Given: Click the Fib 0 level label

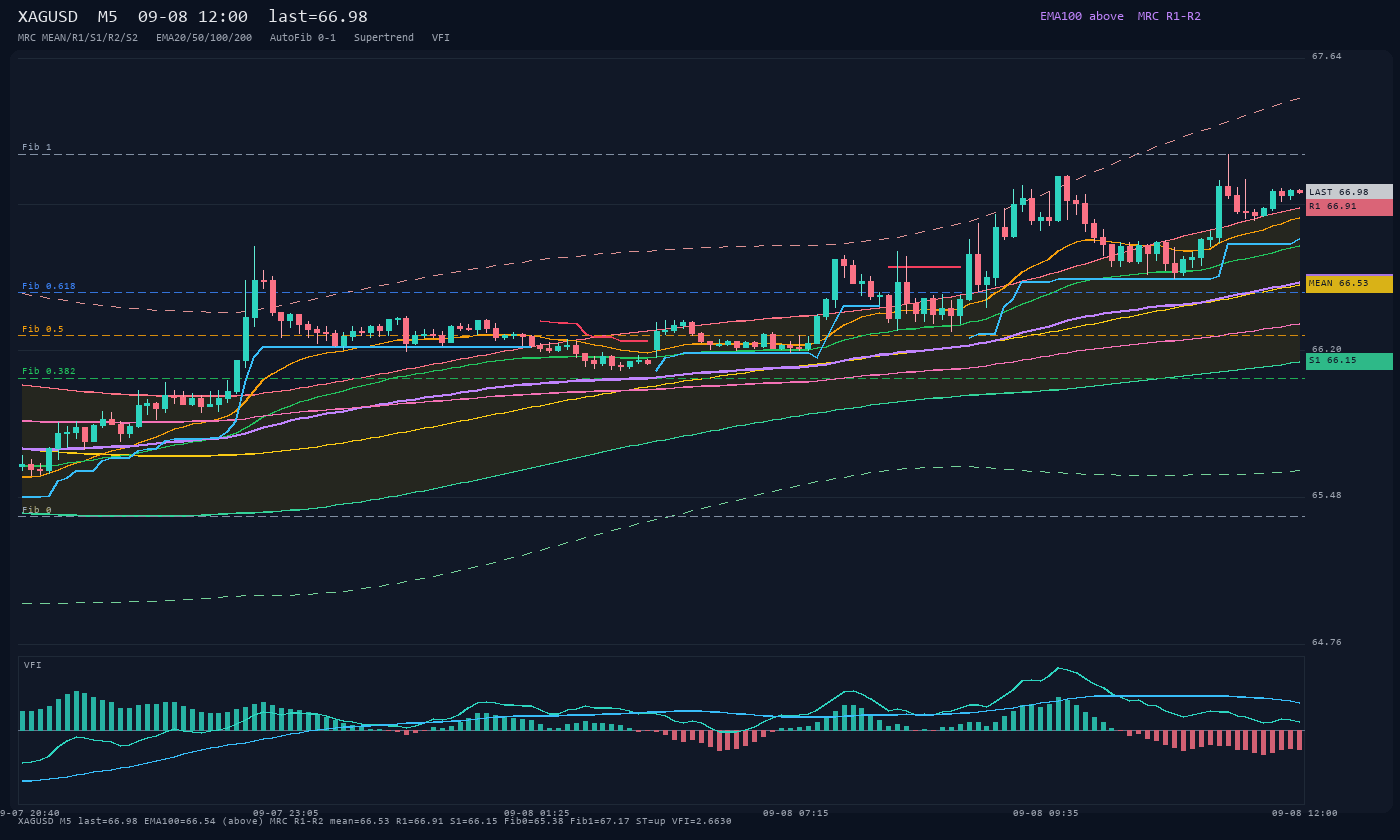Looking at the screenshot, I should (37, 510).
